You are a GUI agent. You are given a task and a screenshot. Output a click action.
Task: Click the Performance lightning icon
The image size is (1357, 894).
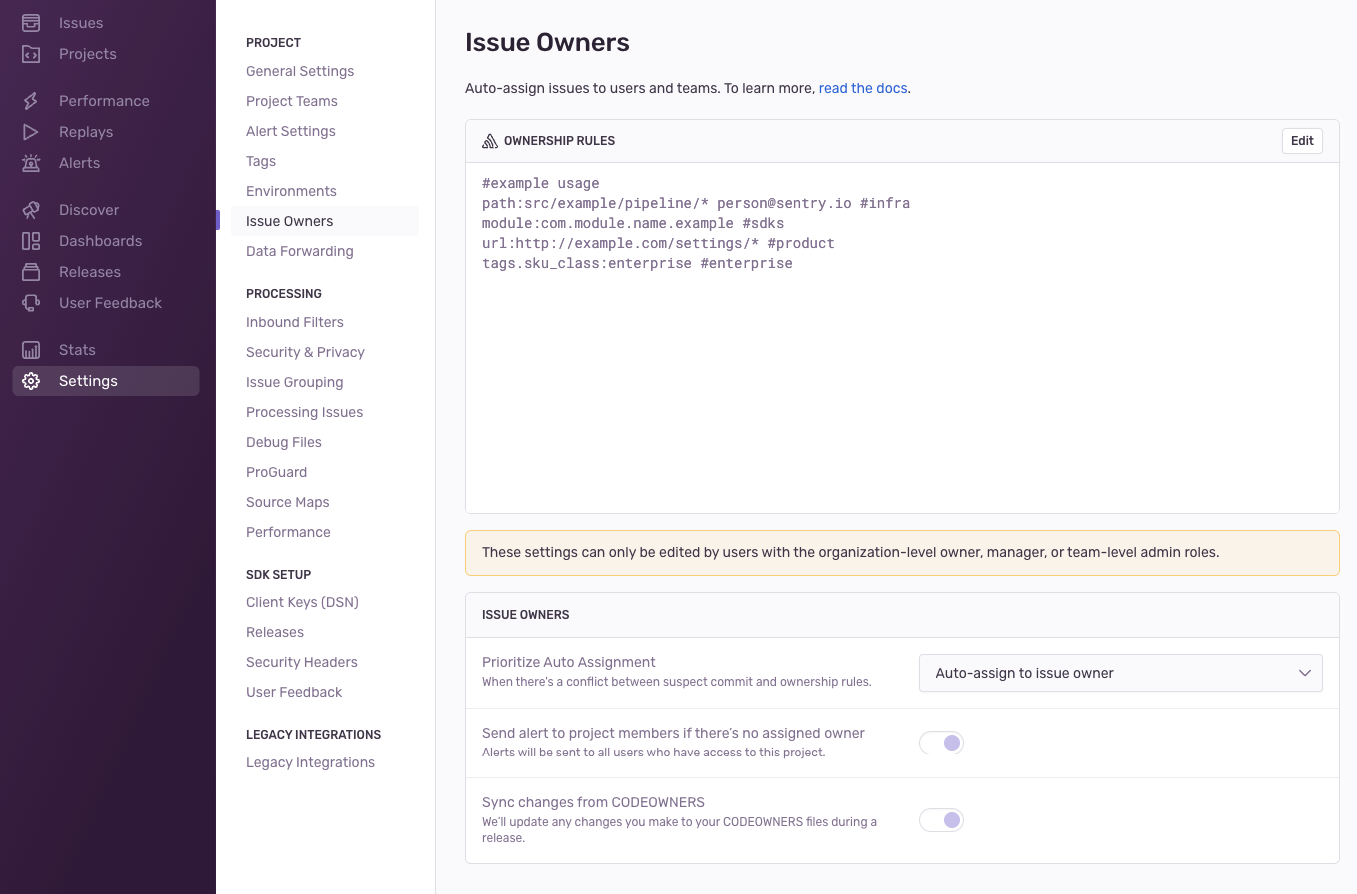point(31,101)
